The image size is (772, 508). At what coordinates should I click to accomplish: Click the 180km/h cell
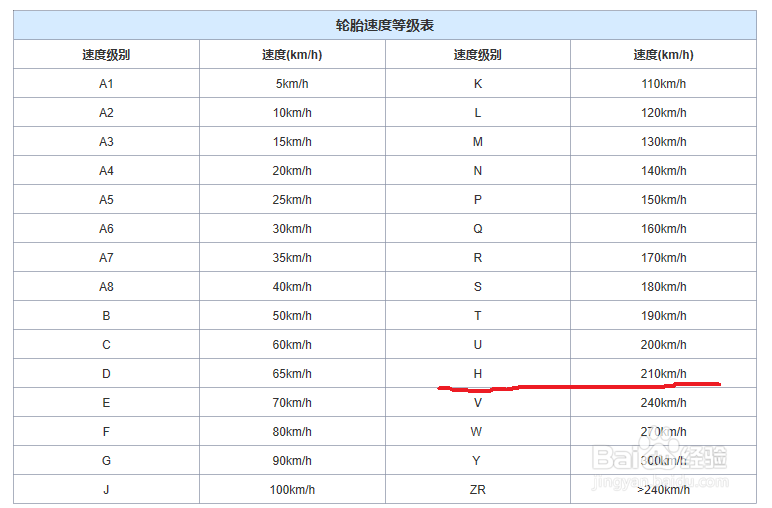coord(663,287)
